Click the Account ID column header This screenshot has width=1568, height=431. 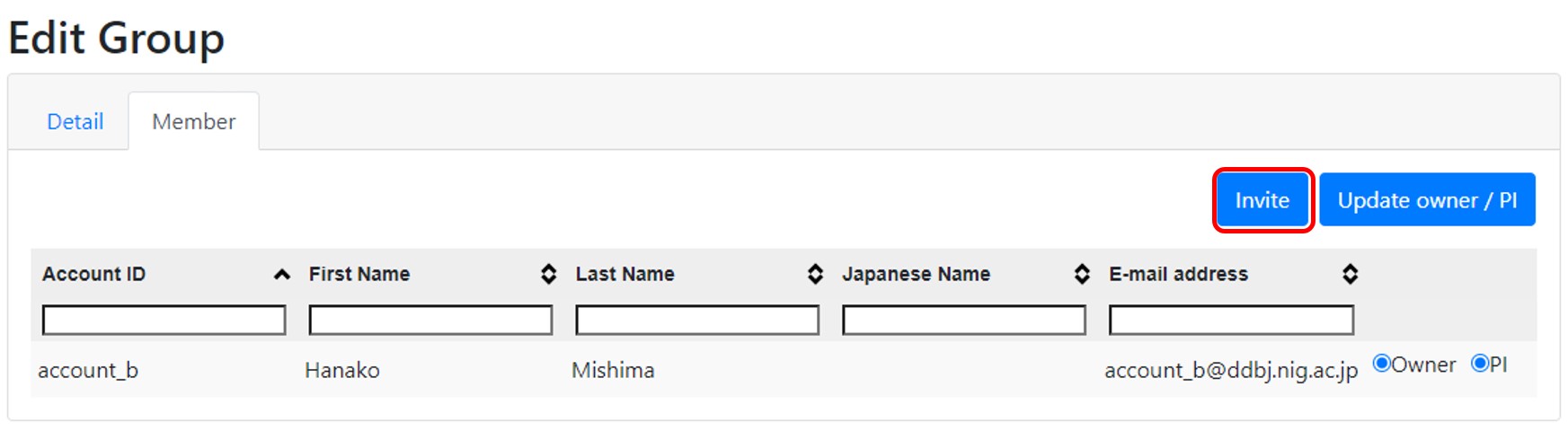(94, 274)
